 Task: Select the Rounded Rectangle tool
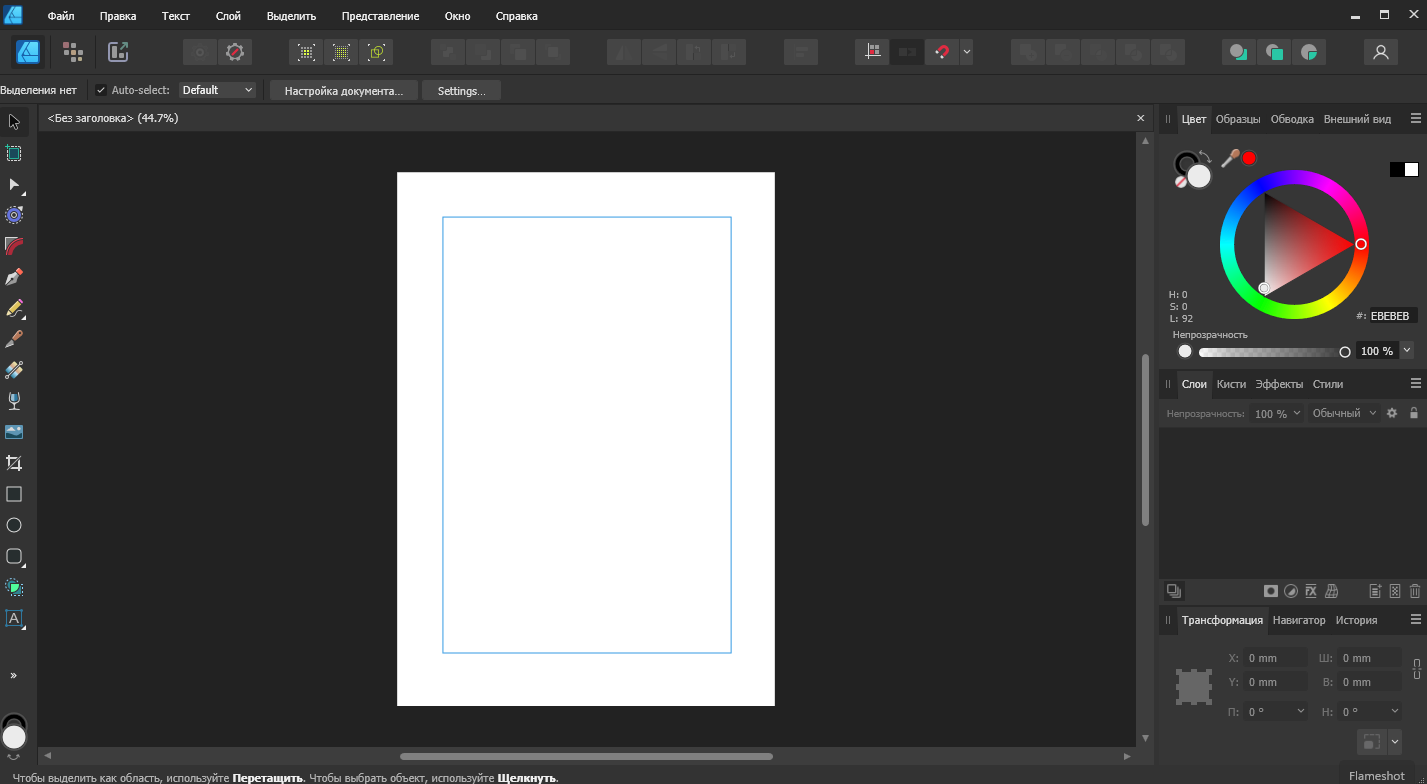[14, 556]
